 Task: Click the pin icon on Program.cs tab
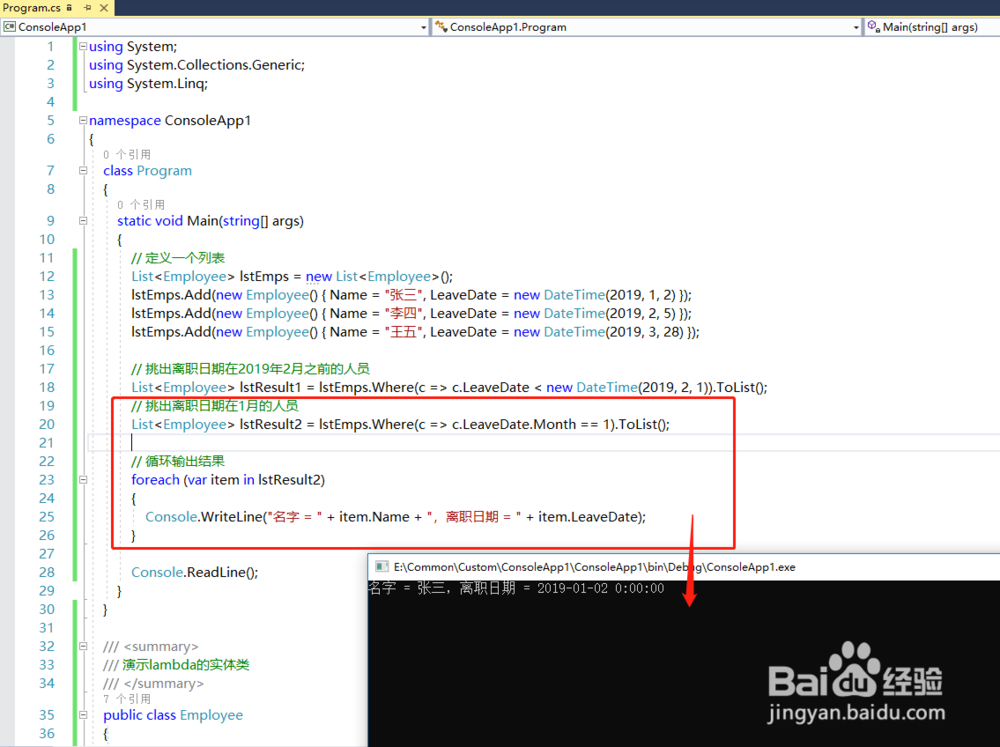(x=87, y=8)
